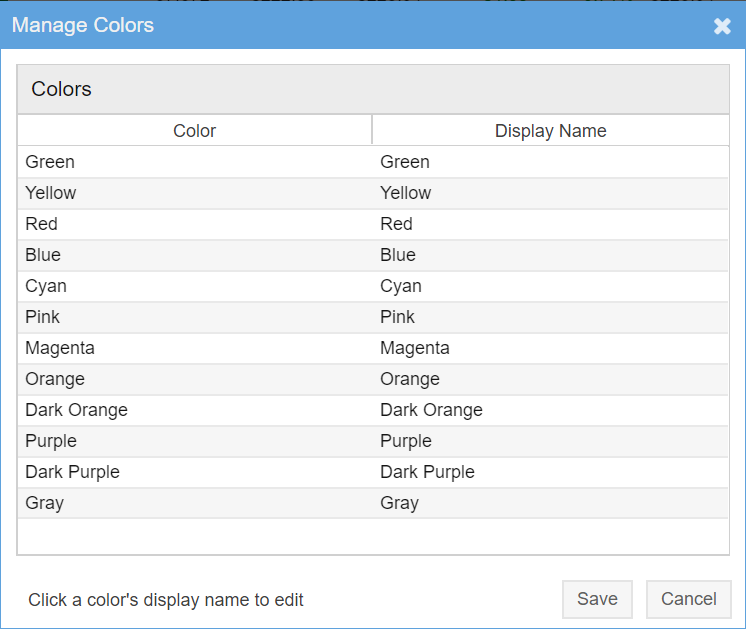Cancel the color changes

coord(688,599)
